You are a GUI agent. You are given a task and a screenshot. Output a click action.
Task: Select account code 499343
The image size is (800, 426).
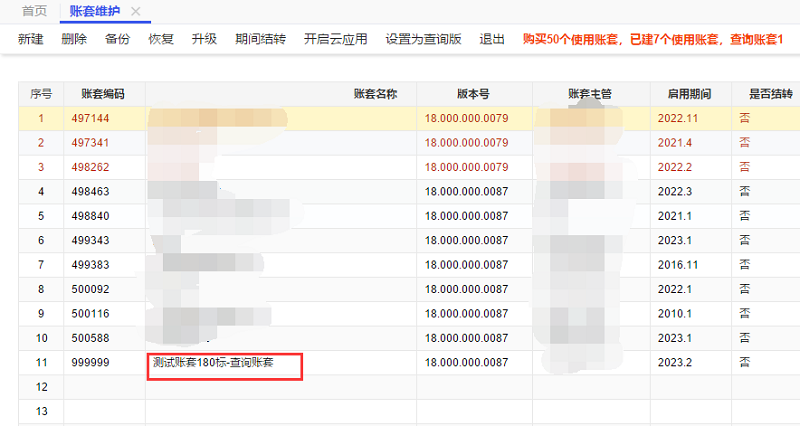[x=90, y=240]
